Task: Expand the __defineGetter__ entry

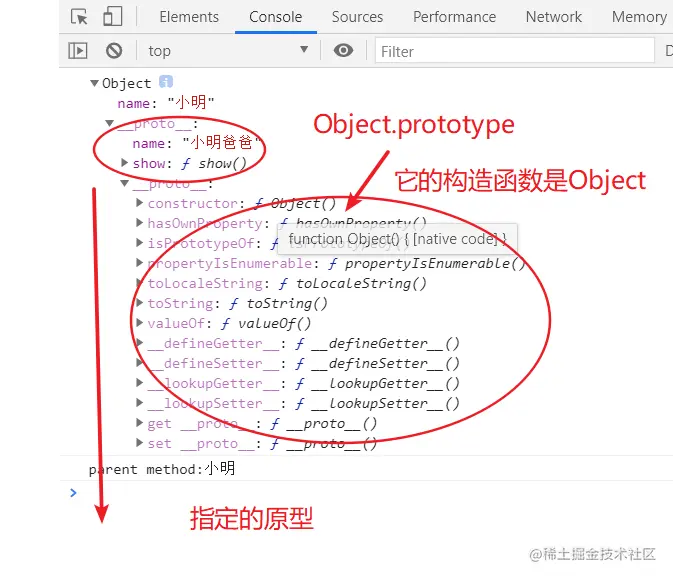Action: click(x=139, y=343)
